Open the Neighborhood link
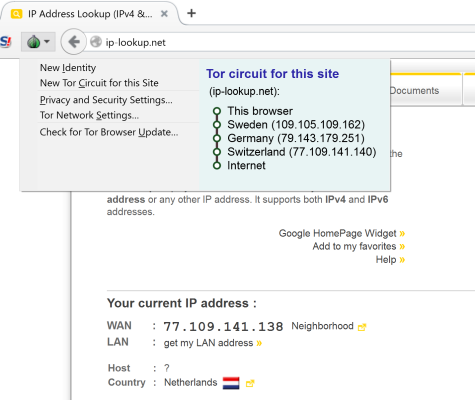Image resolution: width=475 pixels, height=400 pixels. click(322, 326)
